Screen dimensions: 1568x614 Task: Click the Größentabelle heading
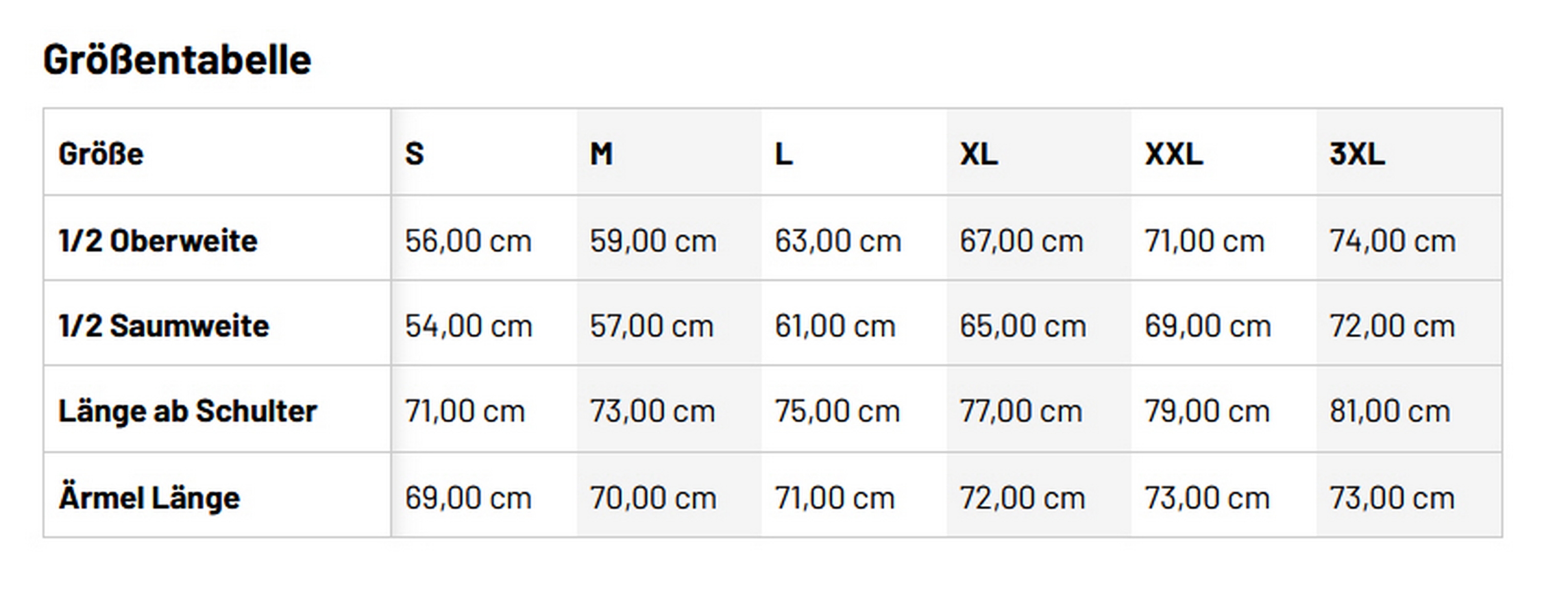pos(176,60)
